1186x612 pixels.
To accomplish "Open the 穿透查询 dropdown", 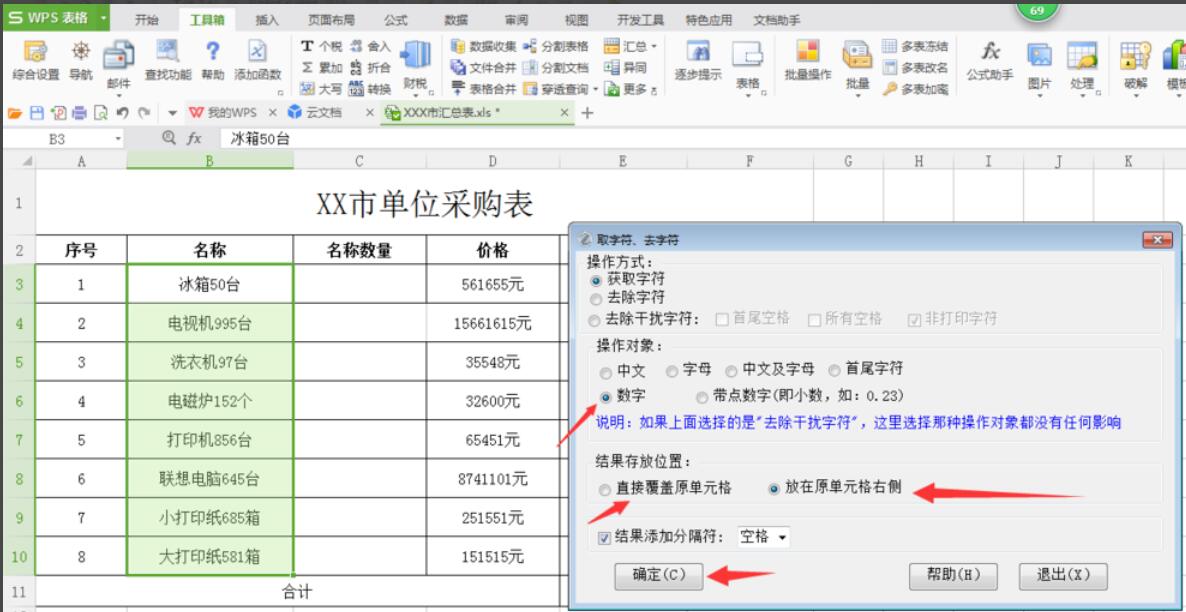I will 596,89.
